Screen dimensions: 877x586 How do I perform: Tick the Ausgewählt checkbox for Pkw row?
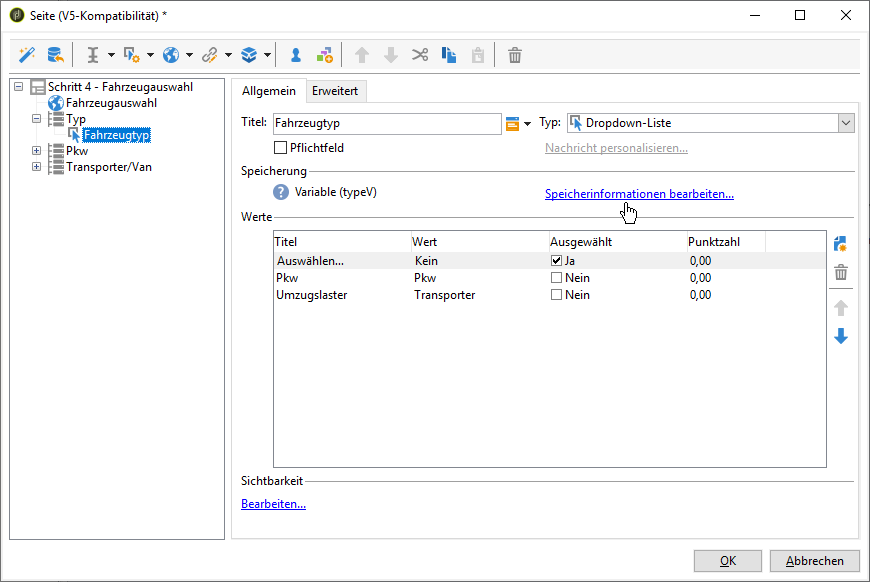pyautogui.click(x=557, y=278)
